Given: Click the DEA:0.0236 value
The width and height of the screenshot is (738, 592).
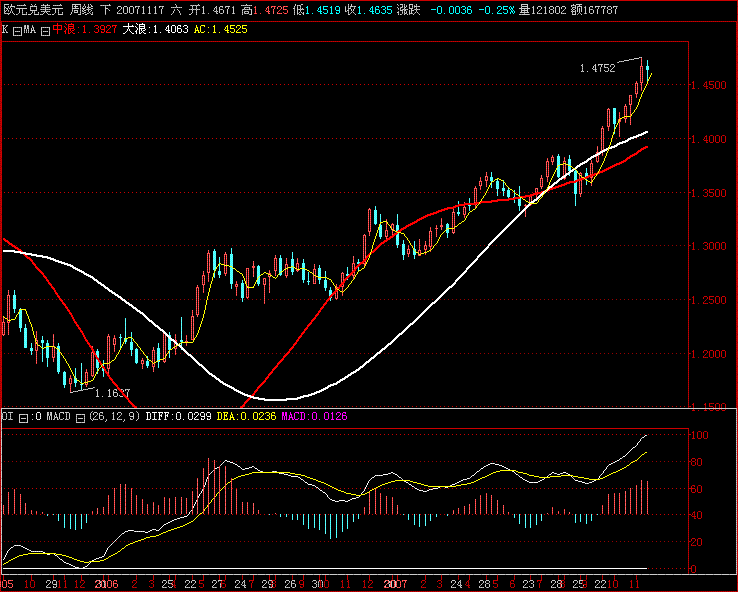Looking at the screenshot, I should point(246,416).
